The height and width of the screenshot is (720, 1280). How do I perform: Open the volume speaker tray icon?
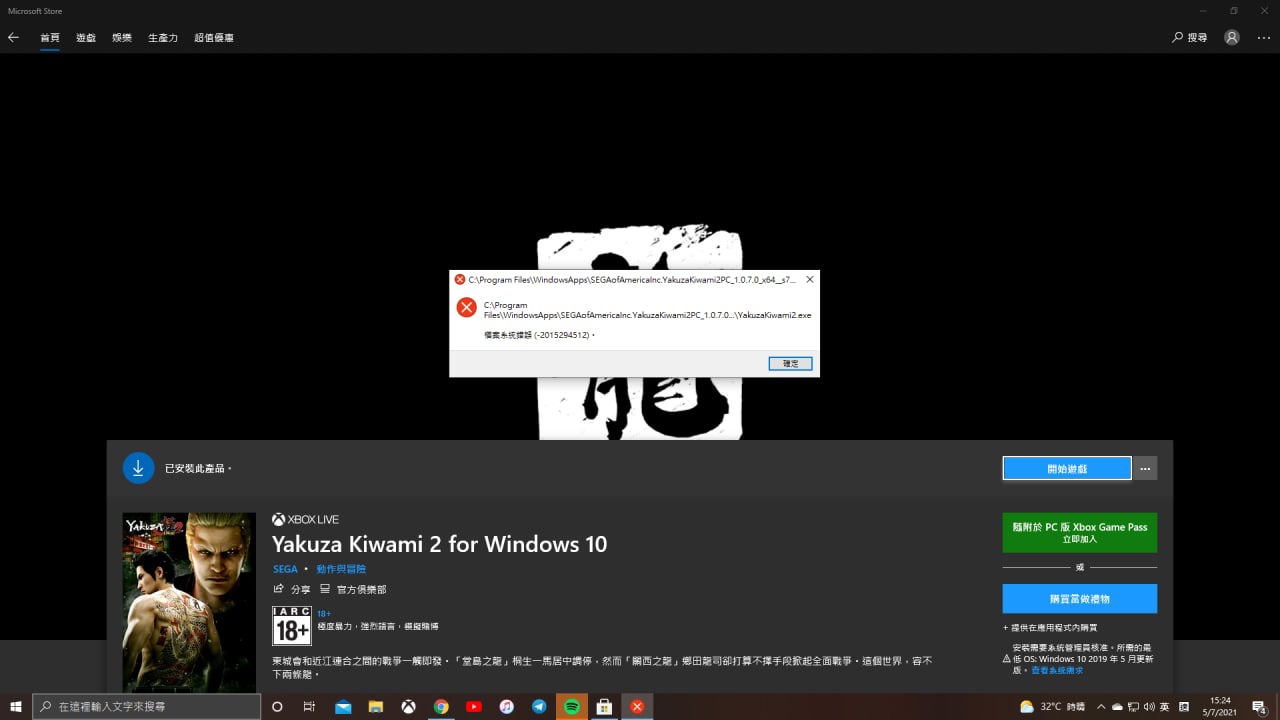tap(1149, 706)
